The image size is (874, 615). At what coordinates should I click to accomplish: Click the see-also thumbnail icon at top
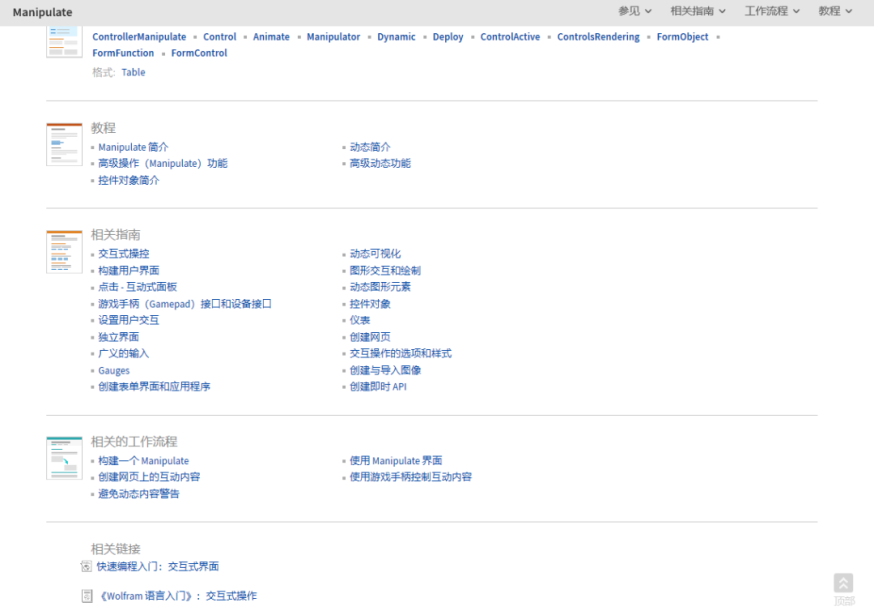64,39
